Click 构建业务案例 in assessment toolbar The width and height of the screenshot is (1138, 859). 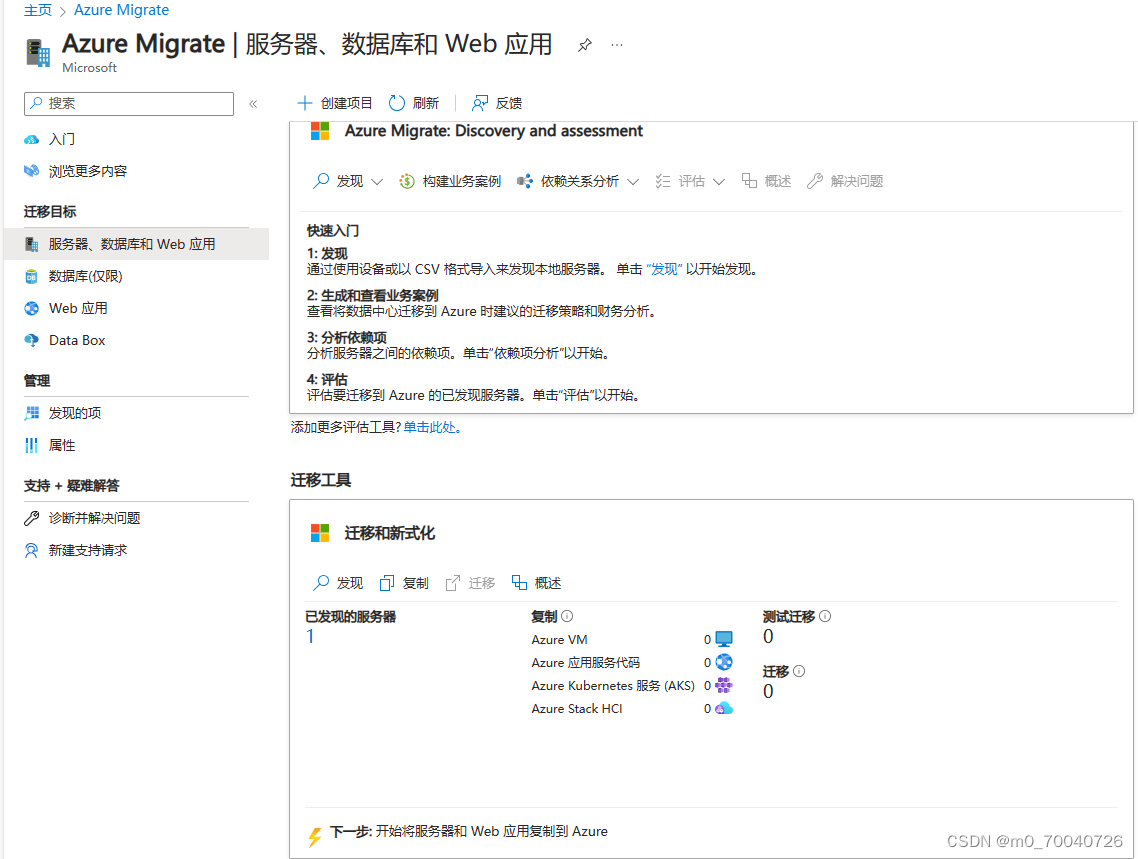pos(450,181)
